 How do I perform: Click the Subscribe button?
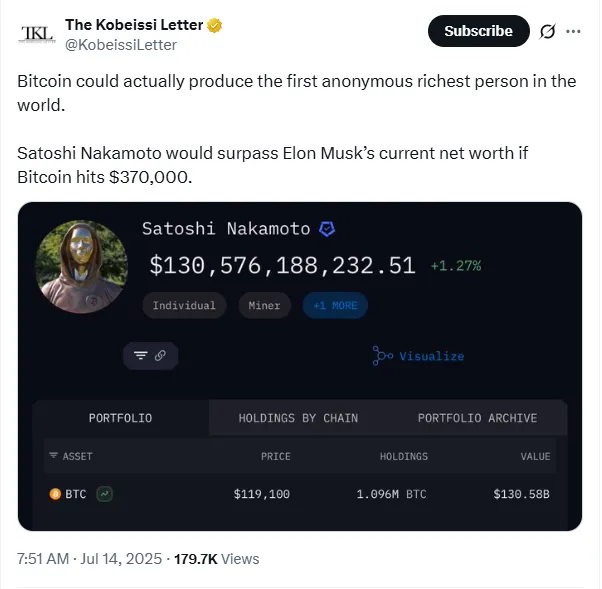(x=478, y=31)
